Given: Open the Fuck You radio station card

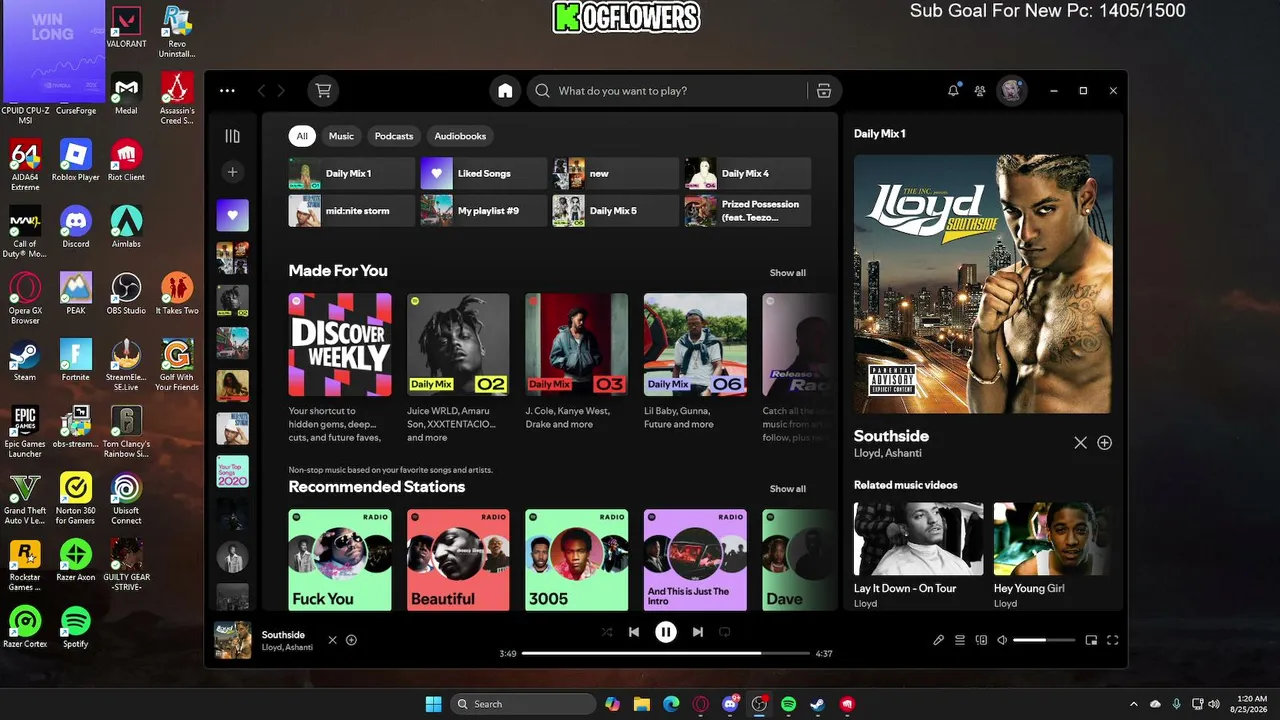Looking at the screenshot, I should coord(340,560).
